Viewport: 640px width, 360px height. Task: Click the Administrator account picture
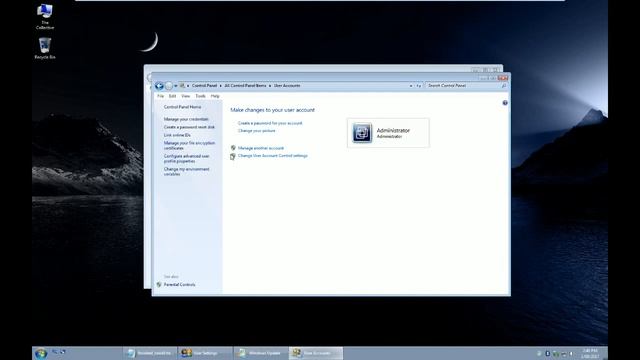pyautogui.click(x=362, y=133)
